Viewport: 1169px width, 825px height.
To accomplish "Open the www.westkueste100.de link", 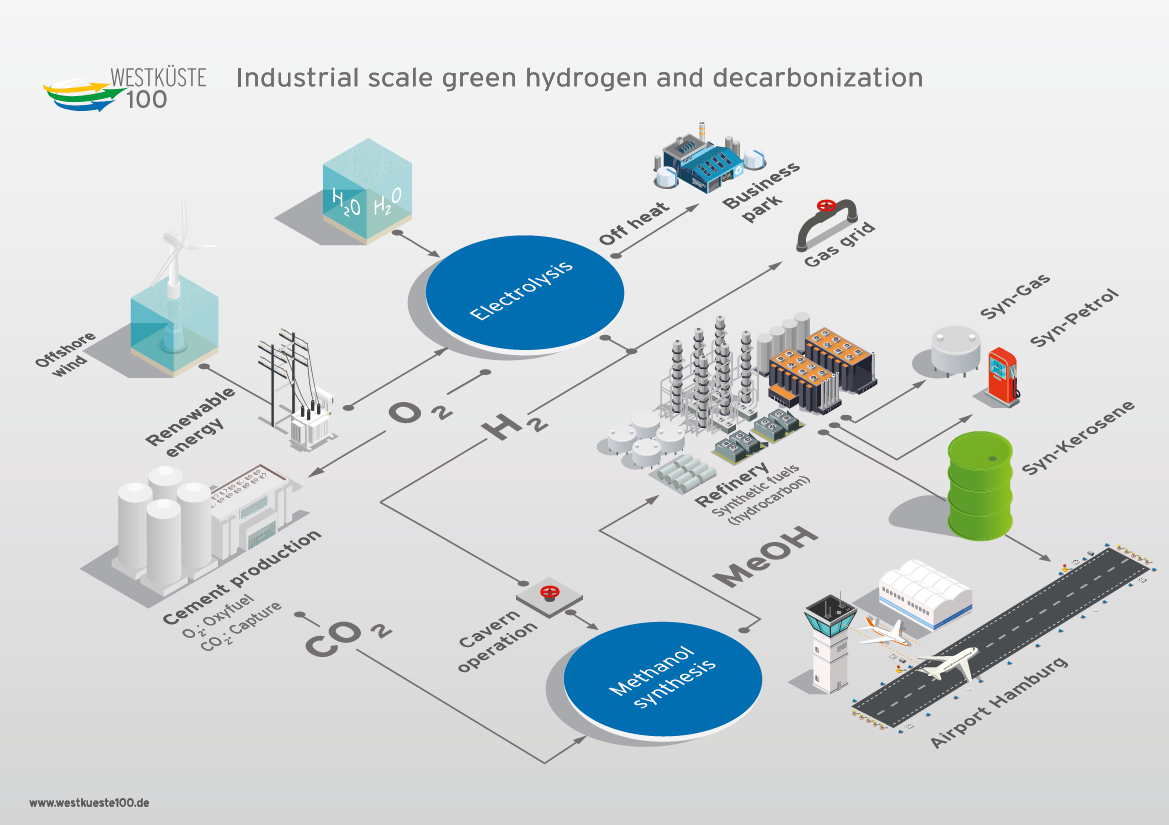I will pyautogui.click(x=89, y=803).
